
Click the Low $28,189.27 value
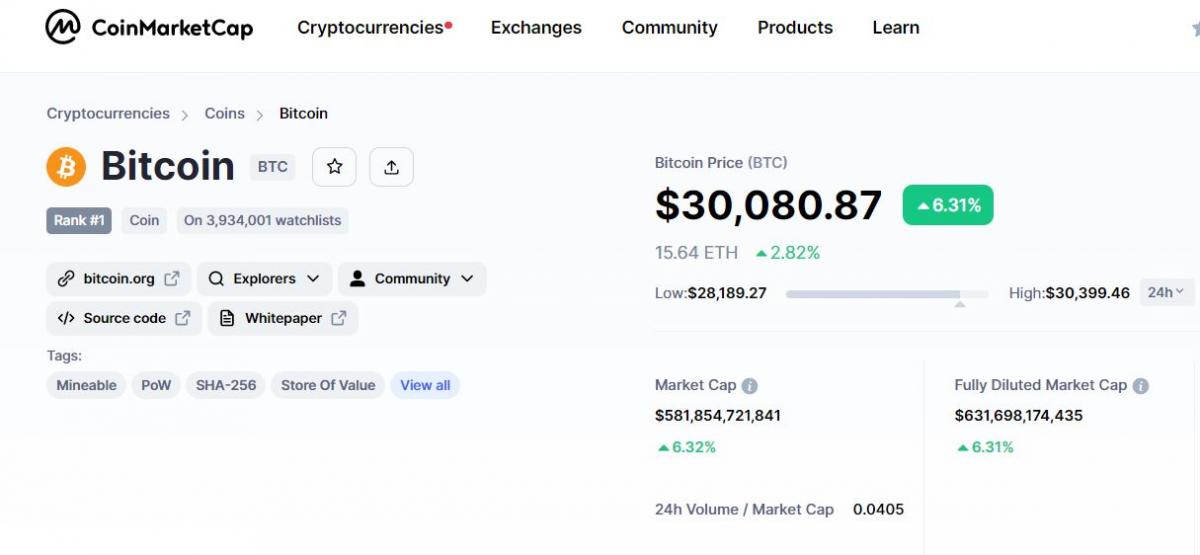tap(727, 293)
